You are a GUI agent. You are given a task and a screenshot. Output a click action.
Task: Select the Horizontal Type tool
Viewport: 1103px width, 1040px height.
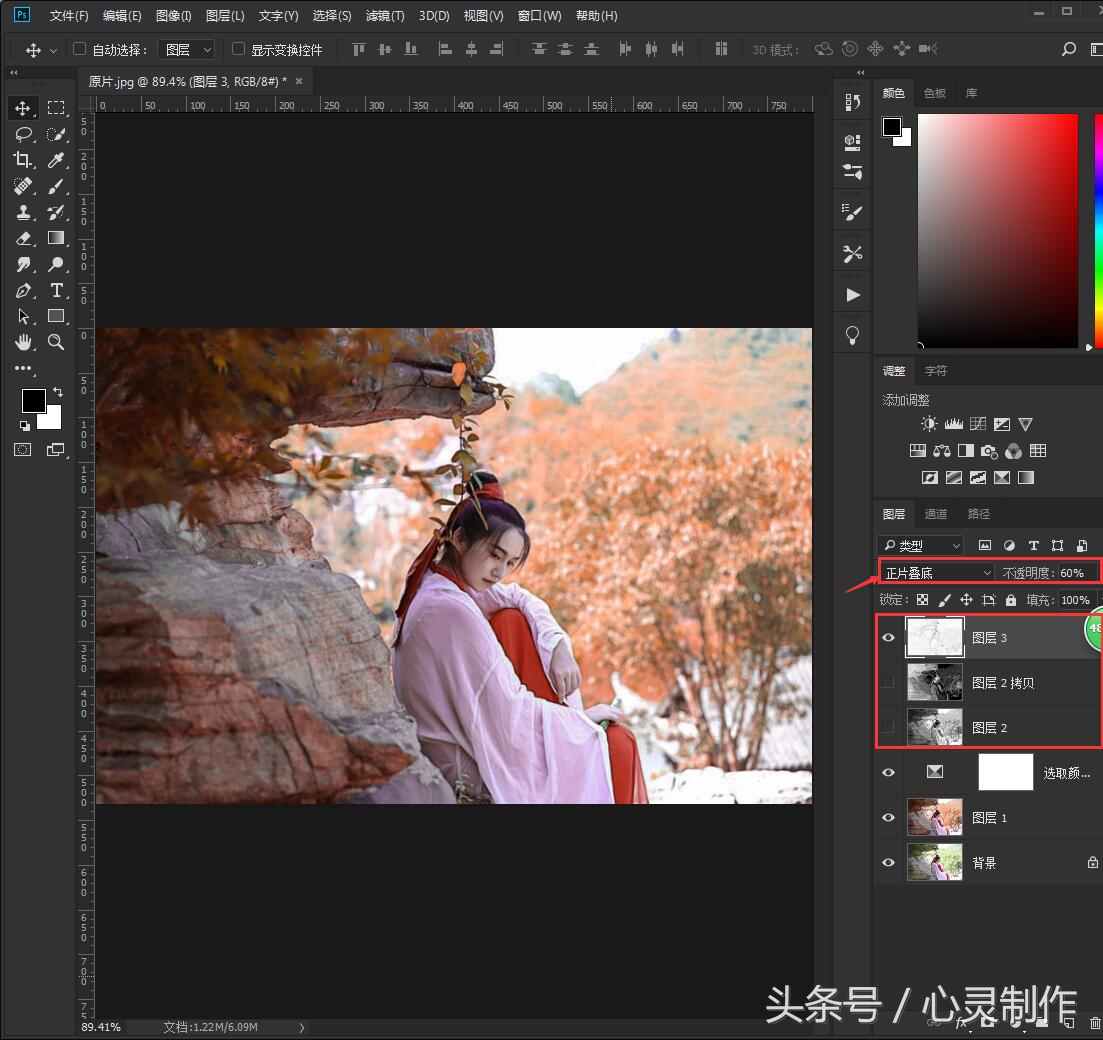[56, 290]
